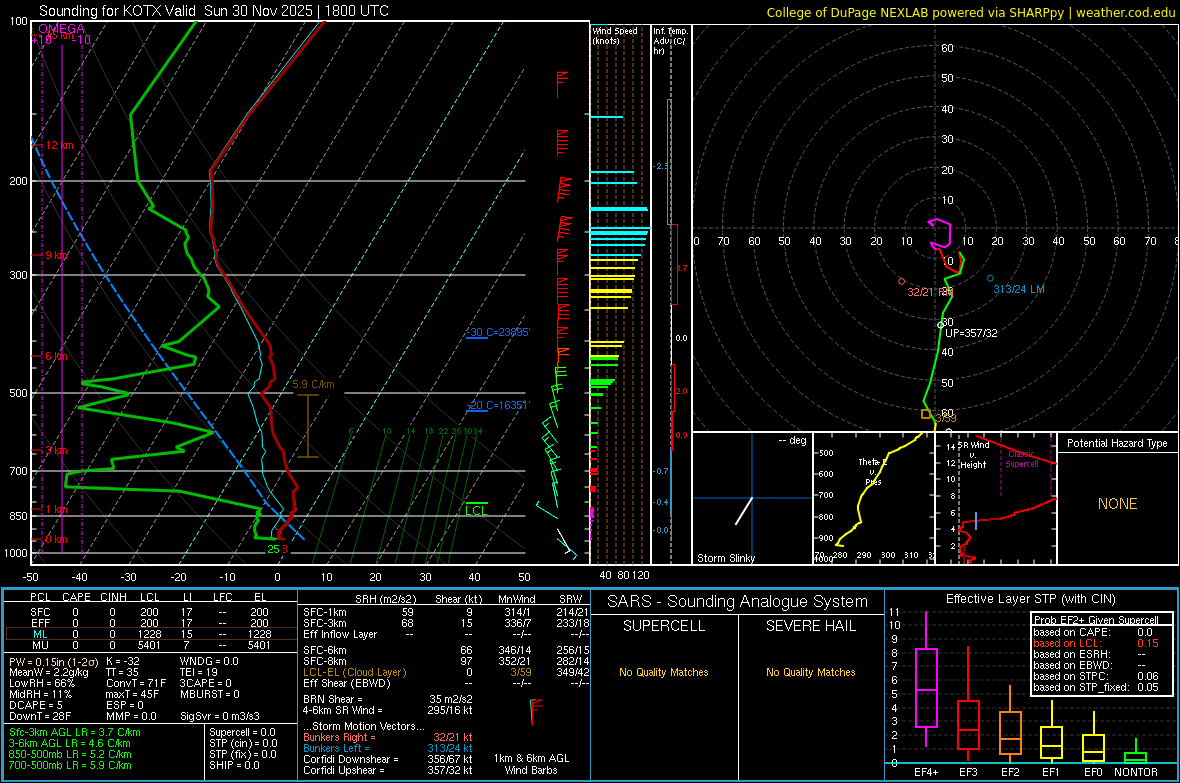Click the SEVERE HAIL column heading
1180x783 pixels.
pos(811,626)
